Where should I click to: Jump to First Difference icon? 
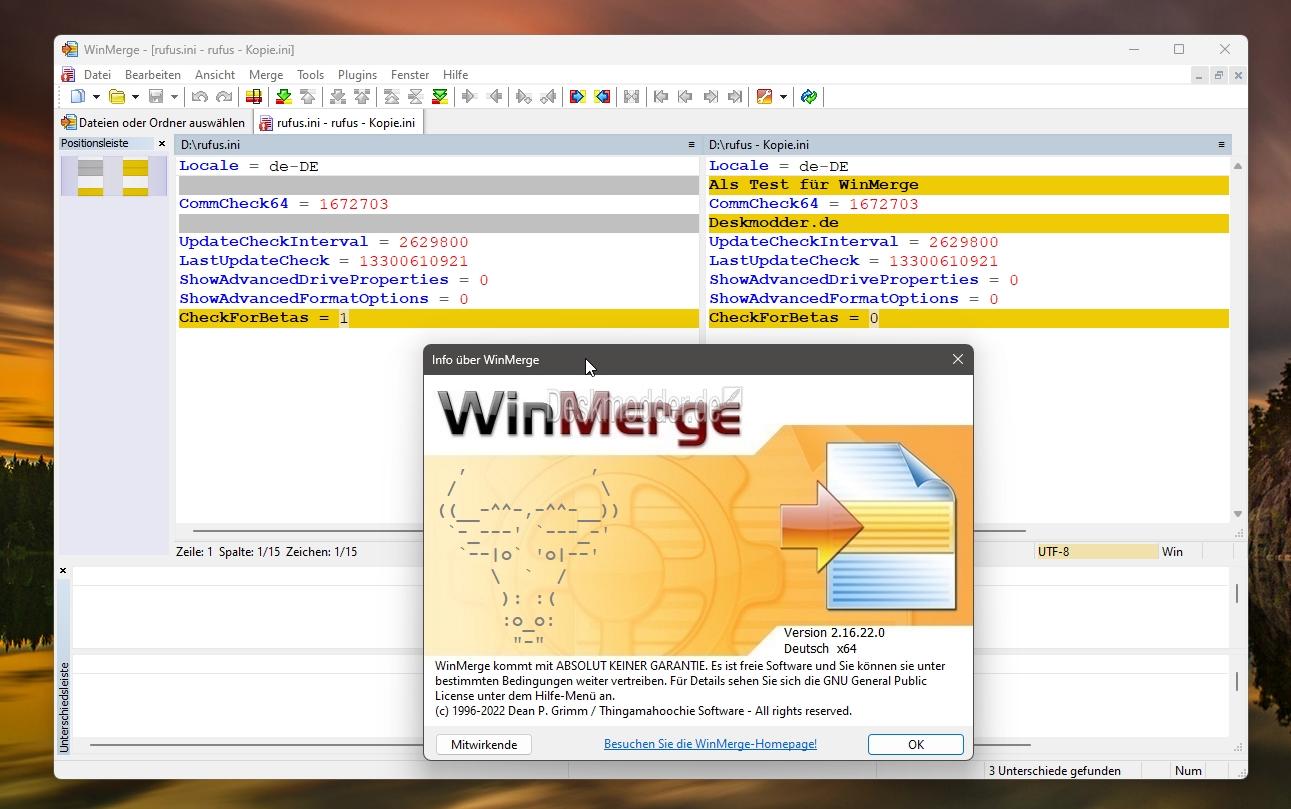pos(392,97)
